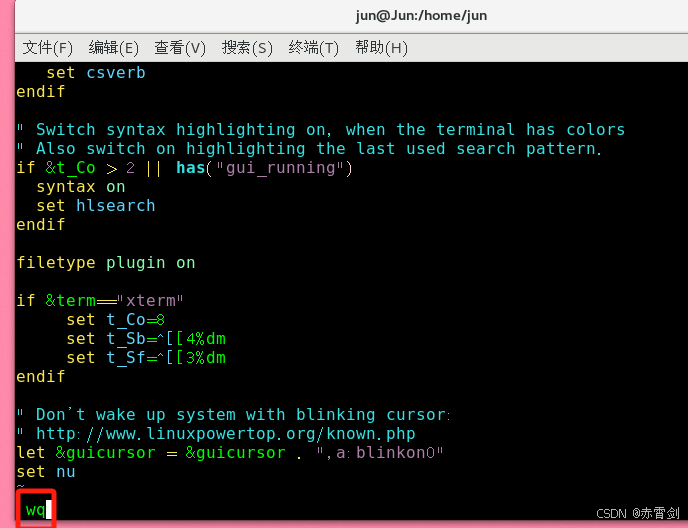Click the linuxpowertop.org URL comment line
The image size is (688, 528).
pyautogui.click(x=216, y=434)
